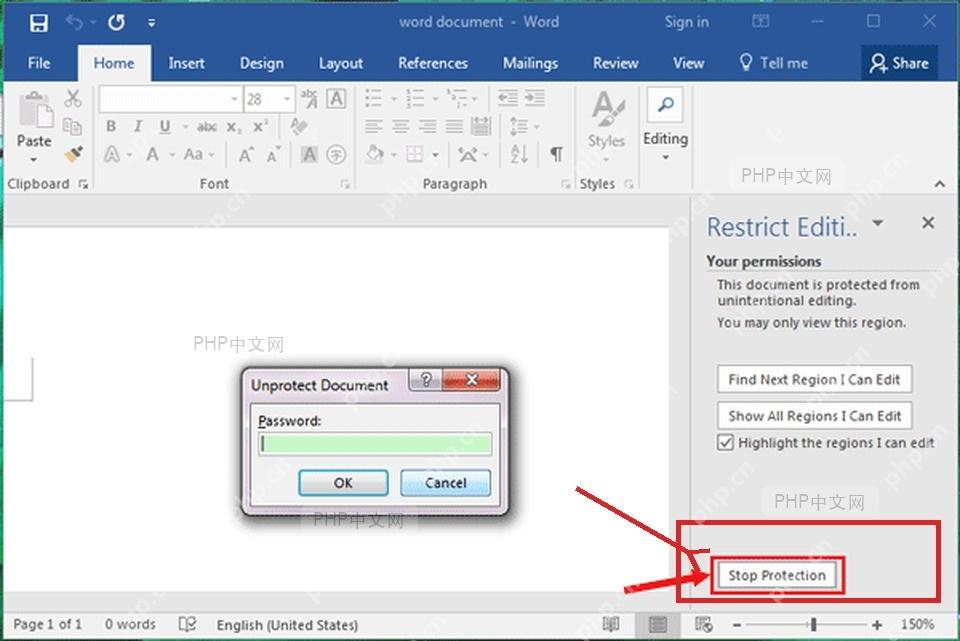Screen dimensions: 960x641
Task: Toggle Strikethrough formatting
Action: coord(206,127)
